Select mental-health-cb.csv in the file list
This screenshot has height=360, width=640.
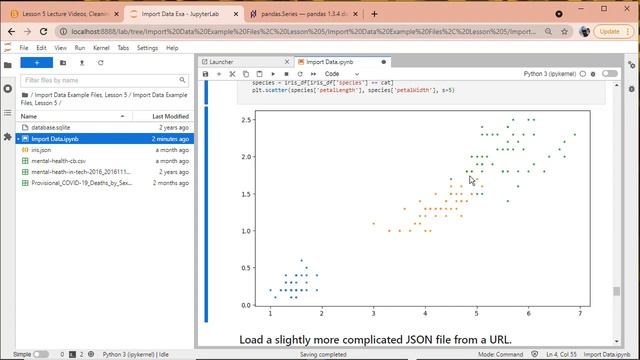105,161
